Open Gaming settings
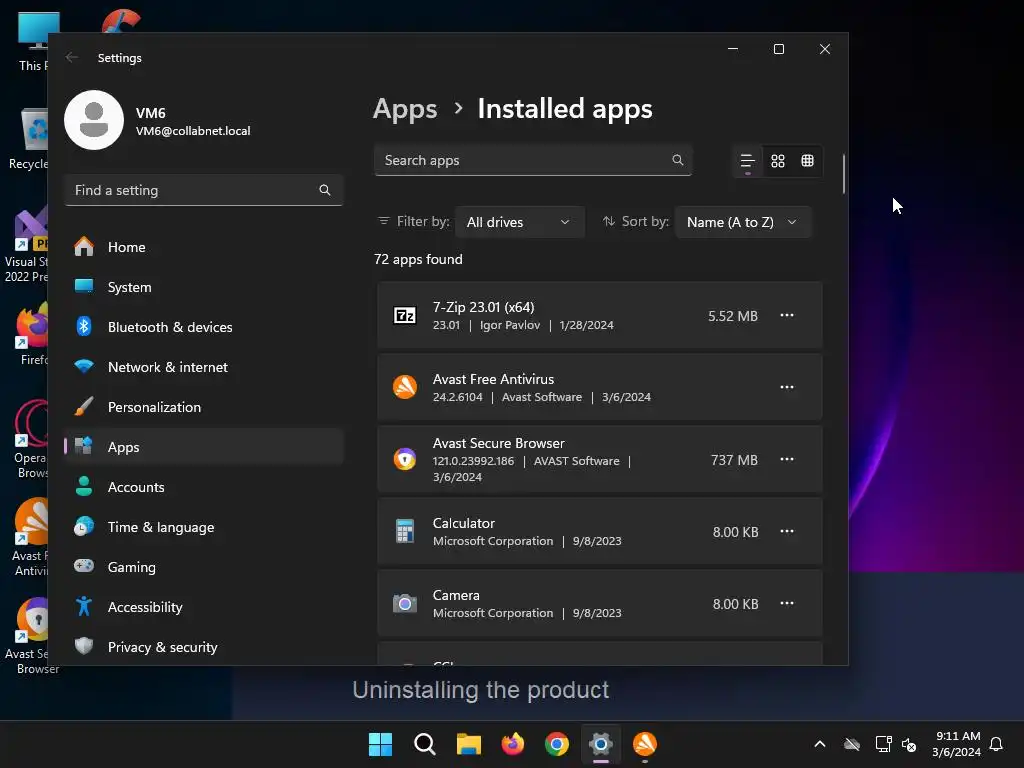This screenshot has width=1024, height=768. (204, 567)
